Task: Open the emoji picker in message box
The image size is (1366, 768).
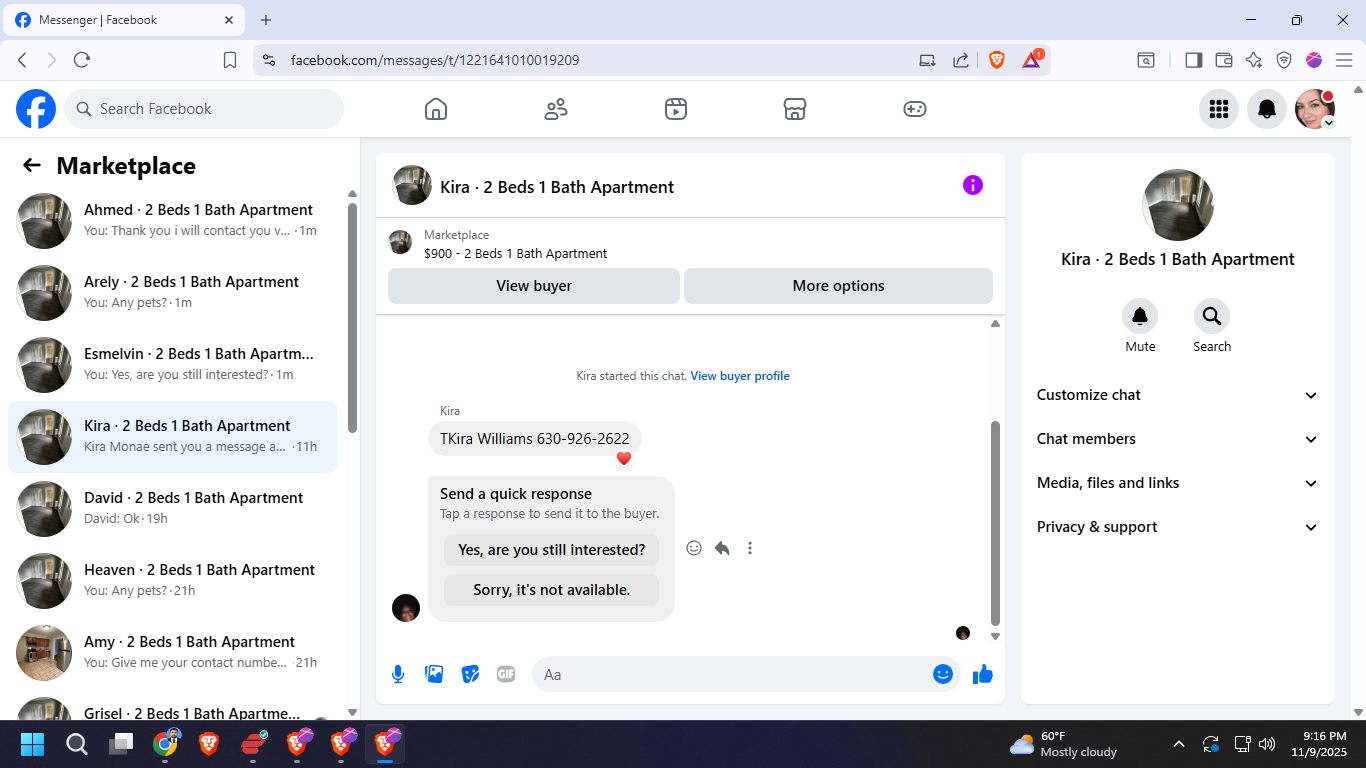Action: (943, 674)
